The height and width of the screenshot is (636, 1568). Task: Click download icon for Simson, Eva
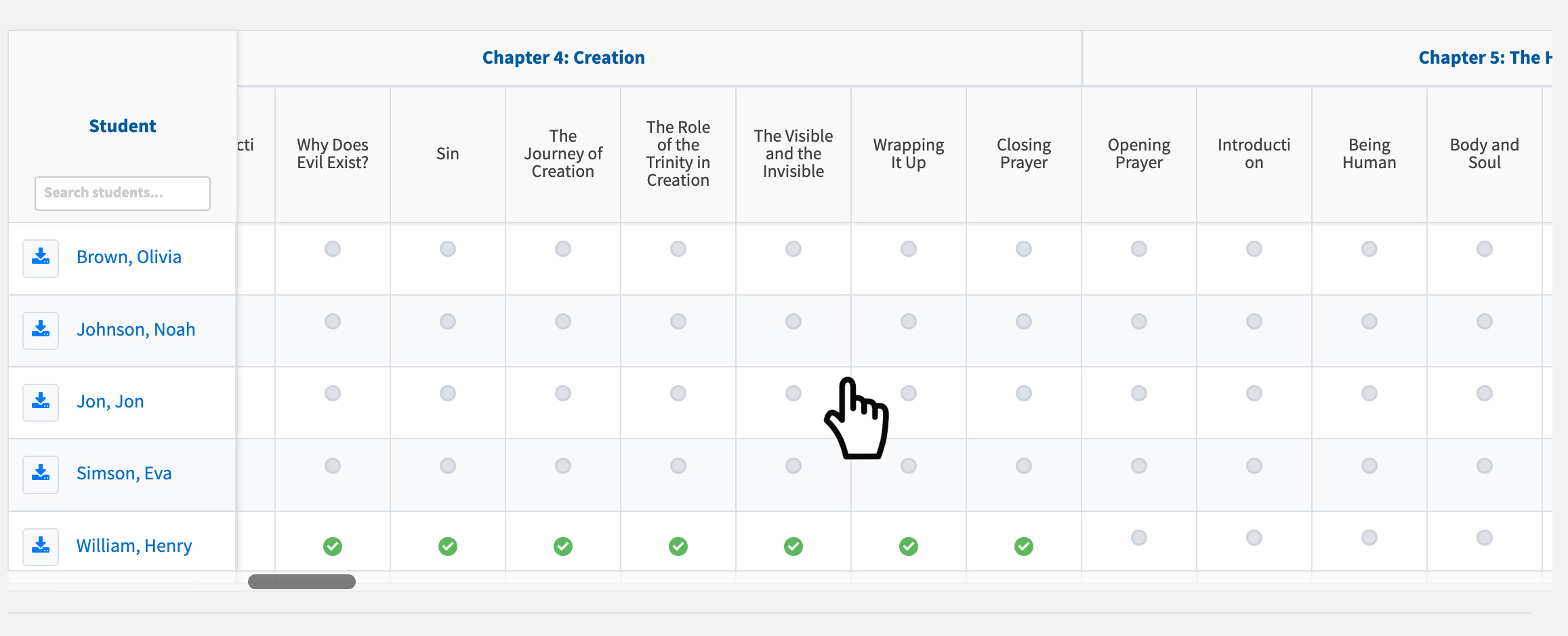click(x=41, y=474)
